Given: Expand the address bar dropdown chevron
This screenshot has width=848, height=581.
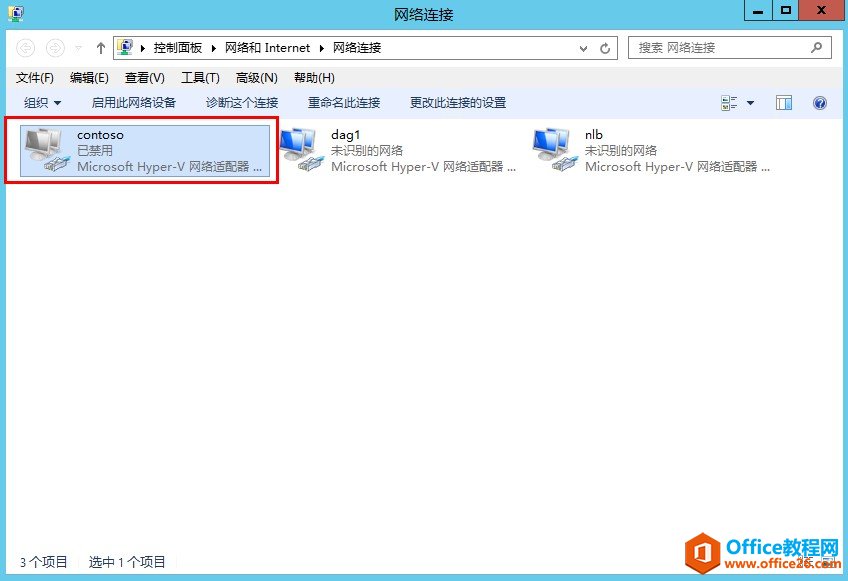Looking at the screenshot, I should [x=584, y=47].
